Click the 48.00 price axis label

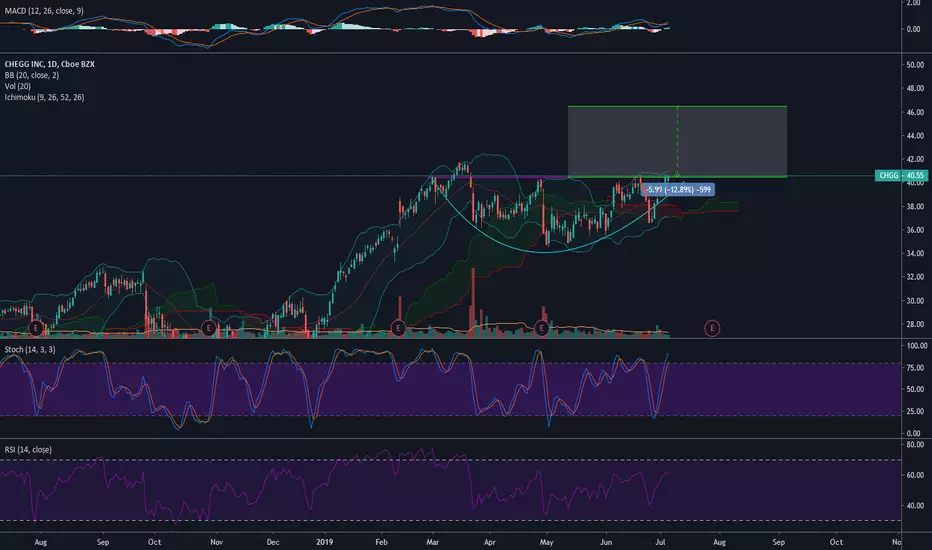coord(915,88)
